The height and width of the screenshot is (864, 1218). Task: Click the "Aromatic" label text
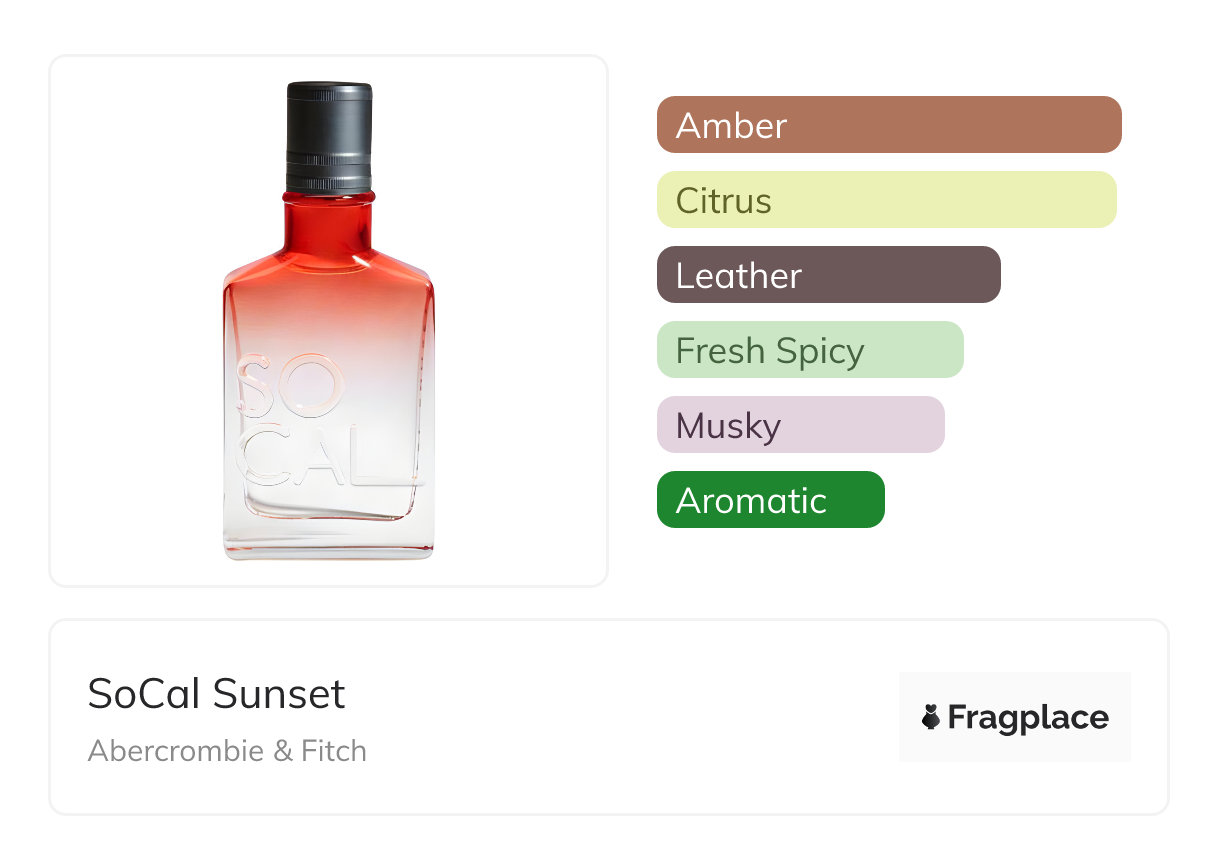point(751,501)
